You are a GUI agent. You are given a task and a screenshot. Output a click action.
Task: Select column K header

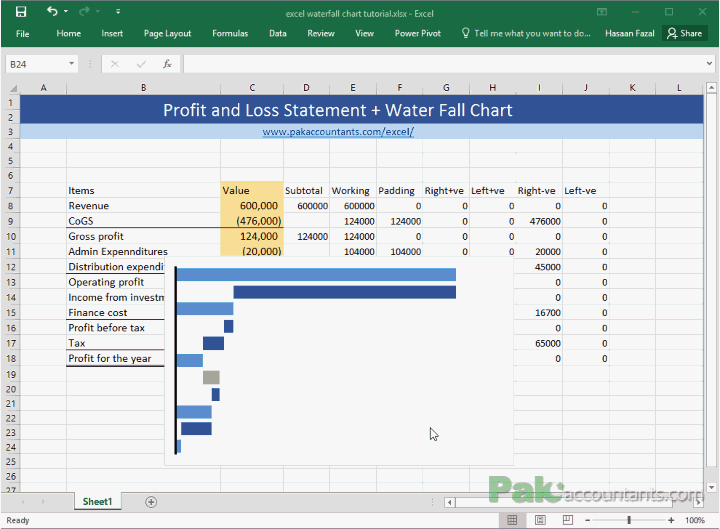(632, 88)
